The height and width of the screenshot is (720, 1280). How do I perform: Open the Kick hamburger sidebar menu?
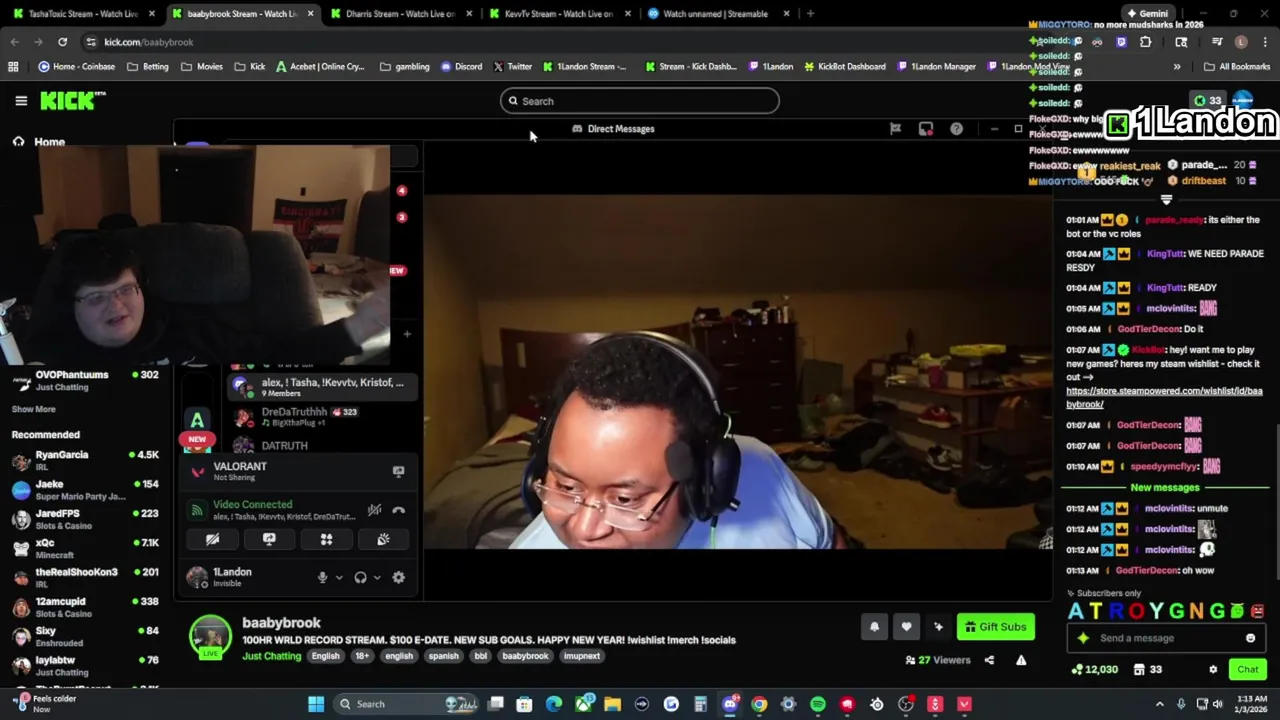click(21, 101)
